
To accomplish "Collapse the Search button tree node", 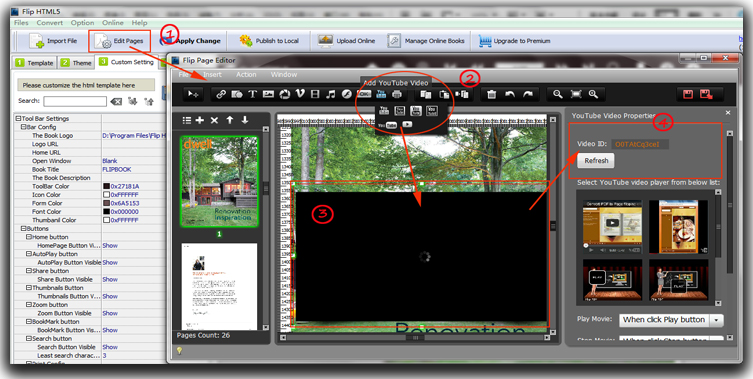I will coord(28,339).
